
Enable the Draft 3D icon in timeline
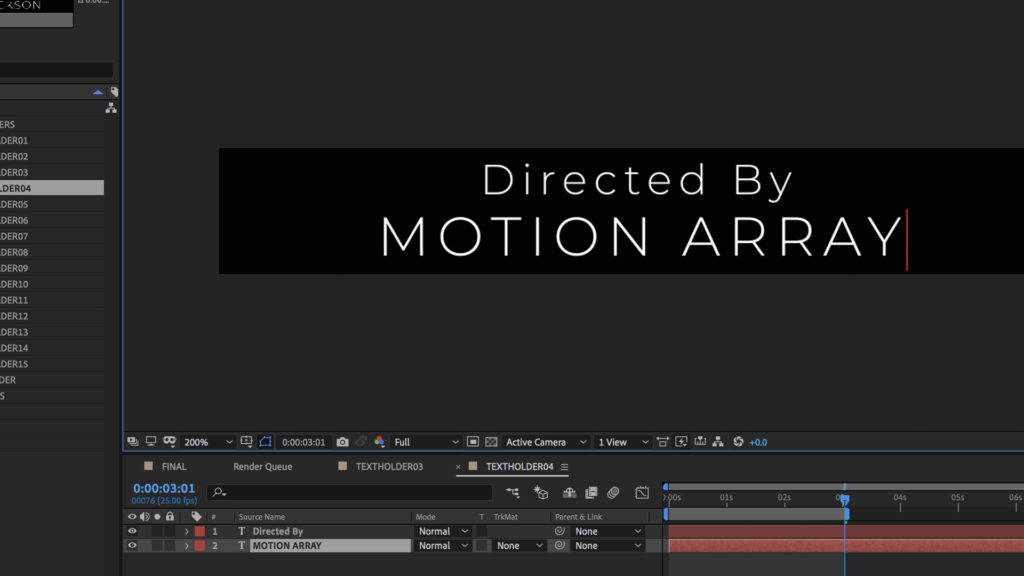coord(541,493)
